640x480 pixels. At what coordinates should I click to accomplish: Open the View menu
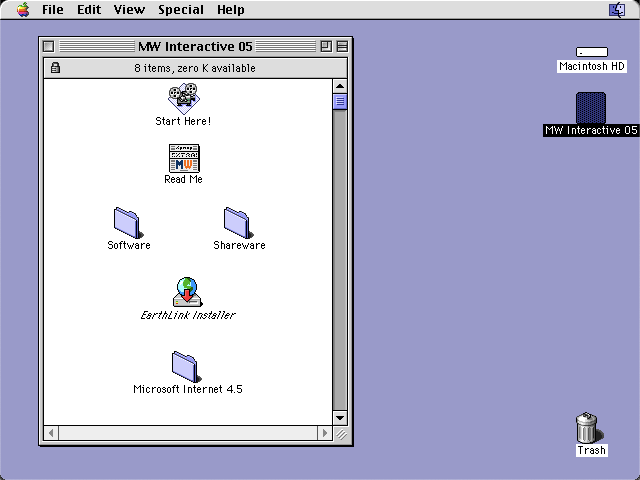[x=129, y=9]
